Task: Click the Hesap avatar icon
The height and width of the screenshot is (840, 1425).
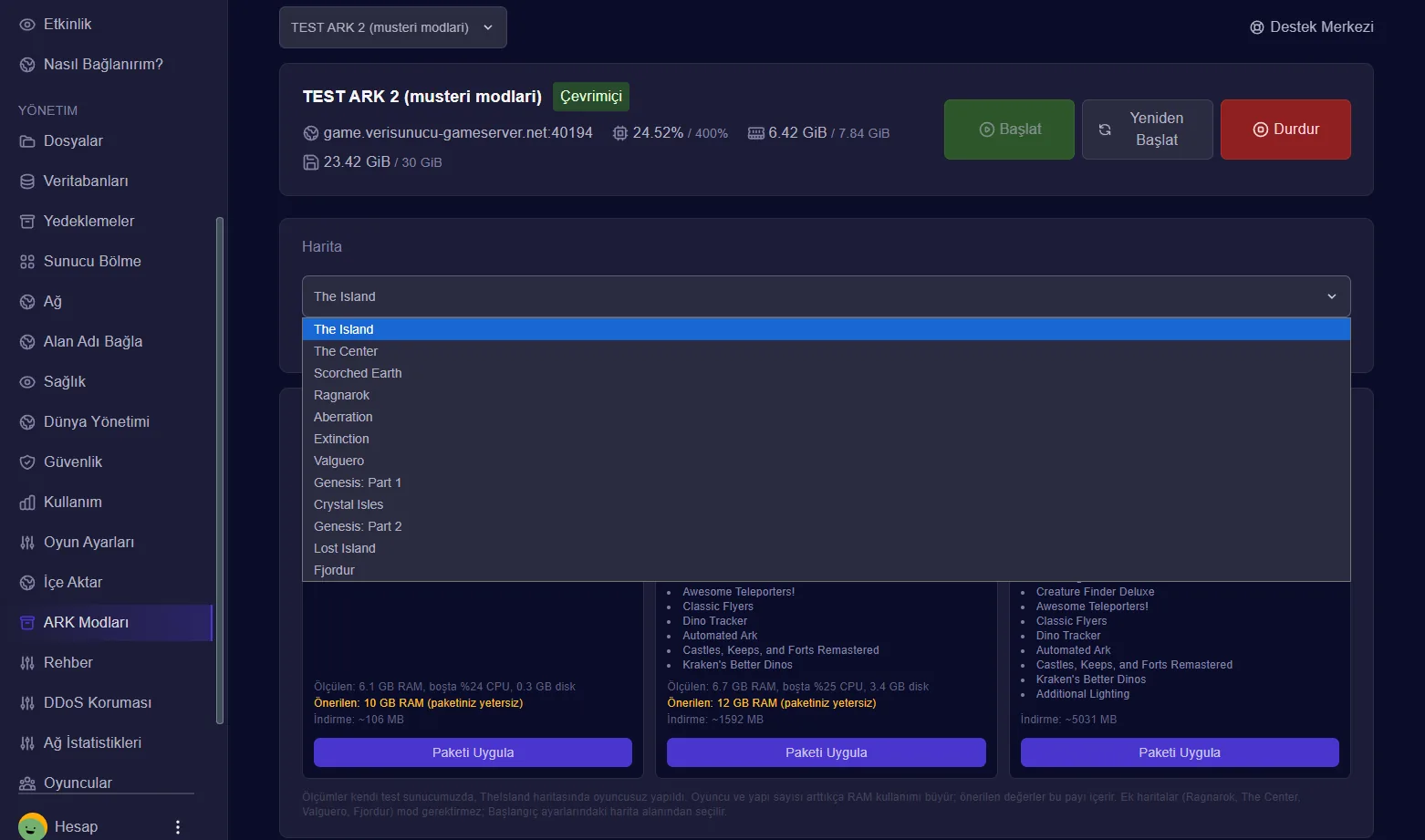Action: pos(33,826)
